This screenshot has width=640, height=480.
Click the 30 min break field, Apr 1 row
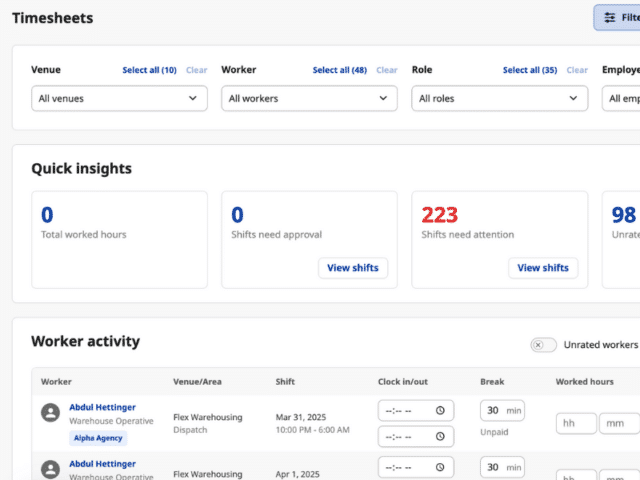[x=502, y=467]
